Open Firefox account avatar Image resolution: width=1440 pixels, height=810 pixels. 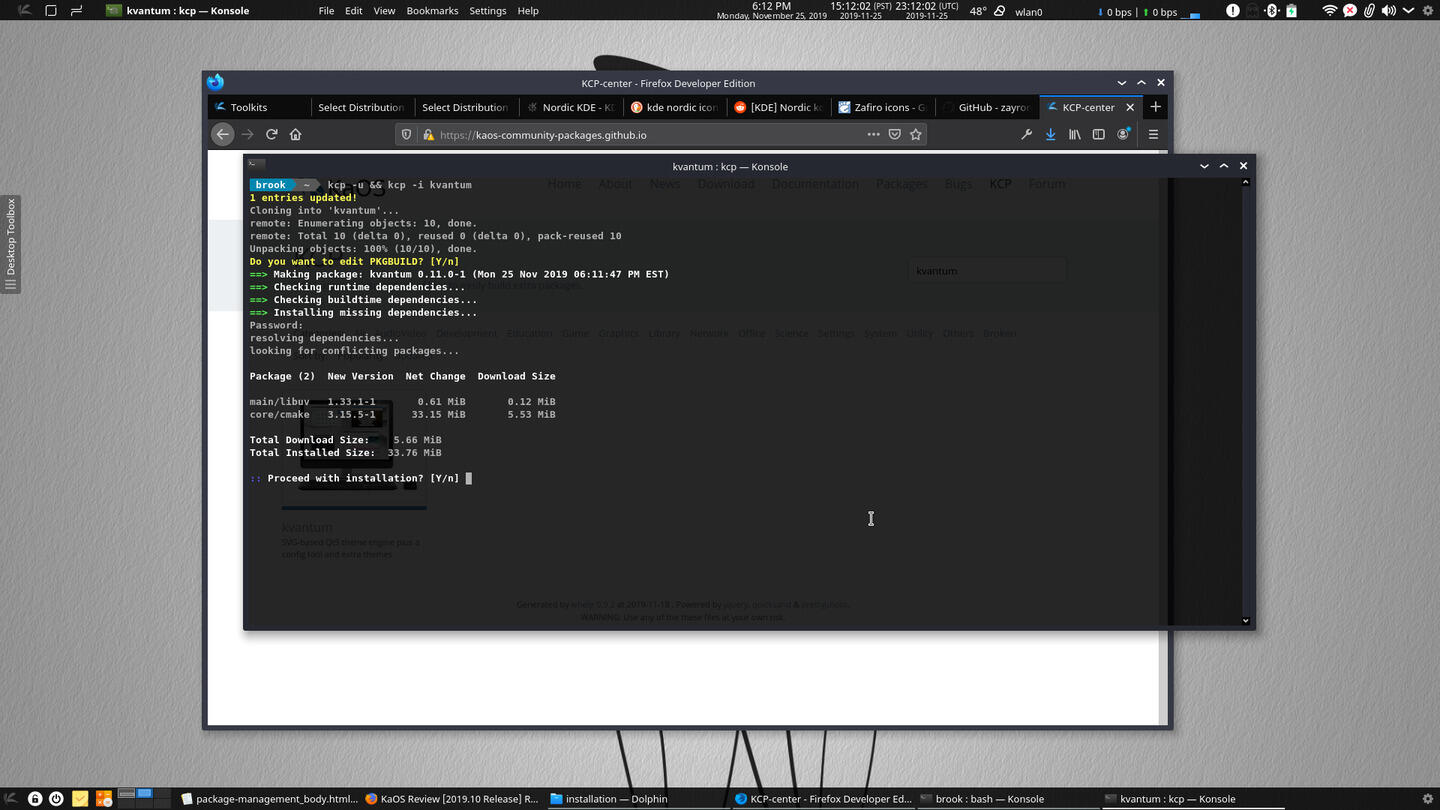click(x=1123, y=134)
